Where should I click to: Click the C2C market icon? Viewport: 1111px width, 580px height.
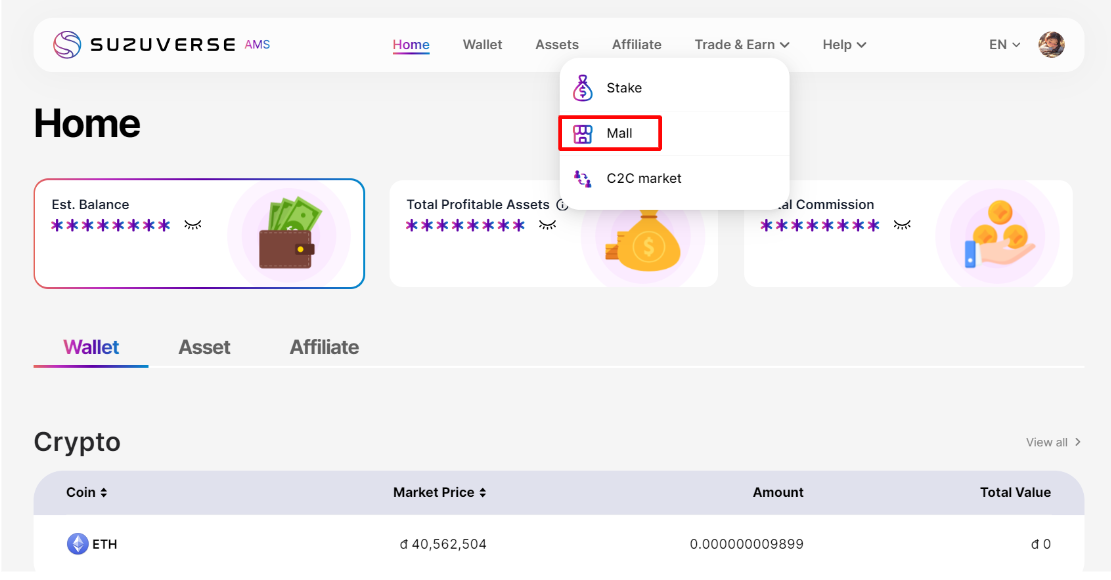(x=582, y=179)
